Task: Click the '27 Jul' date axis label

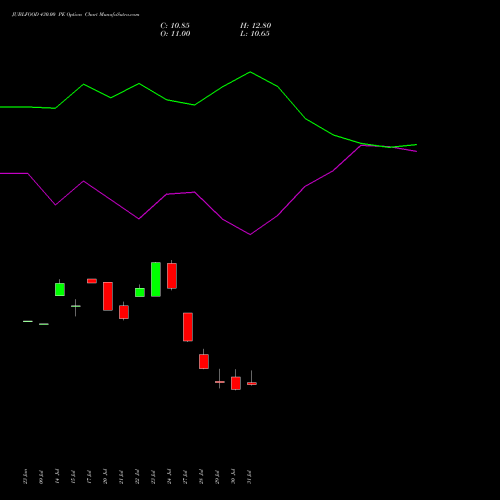Action: pos(185,477)
